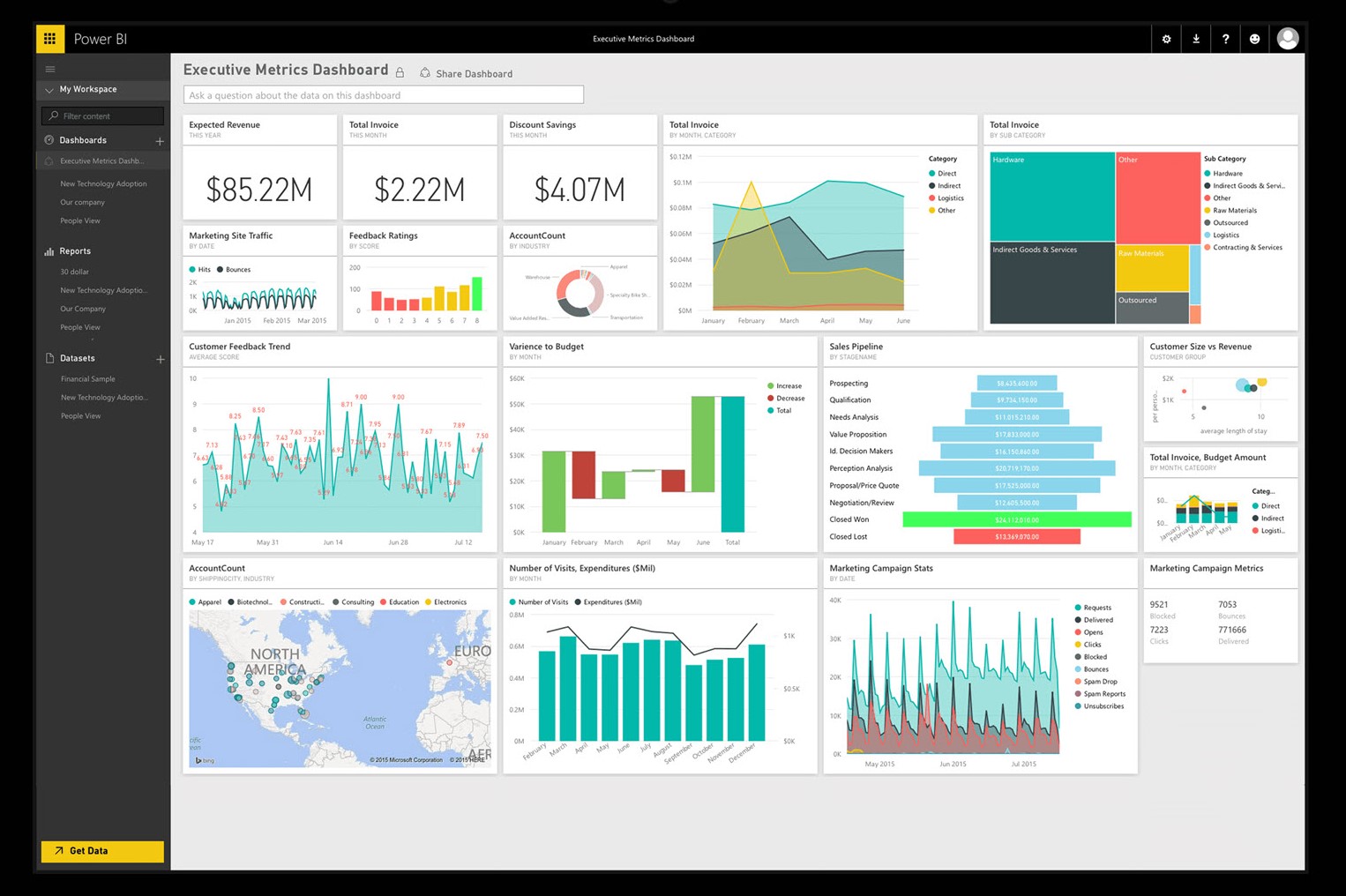This screenshot has height=896, width=1346.
Task: Click the waffle app launcher icon
Action: (x=49, y=38)
